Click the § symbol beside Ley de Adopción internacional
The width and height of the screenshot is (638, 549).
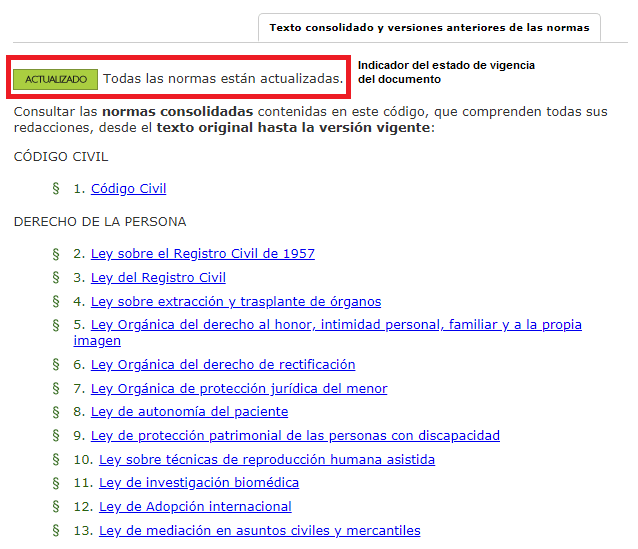(x=56, y=507)
